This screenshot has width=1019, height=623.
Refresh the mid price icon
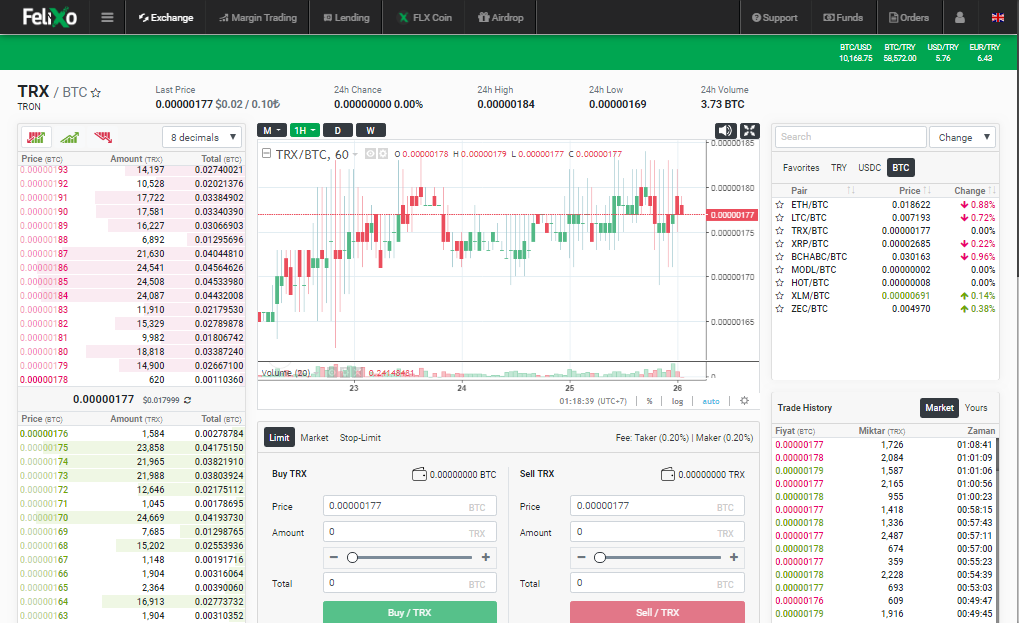pyautogui.click(x=187, y=400)
